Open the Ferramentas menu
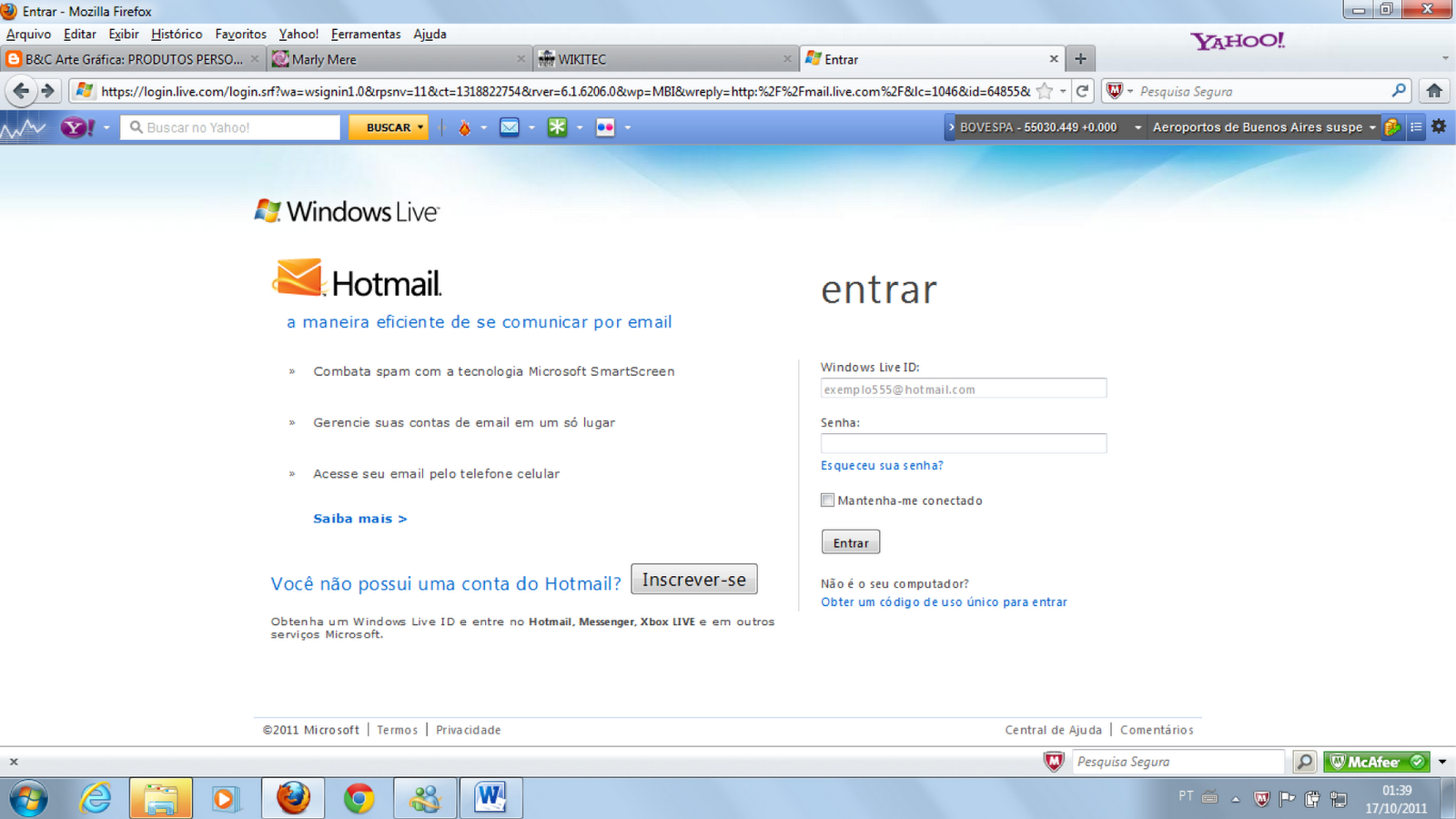The height and width of the screenshot is (819, 1456). point(366,34)
